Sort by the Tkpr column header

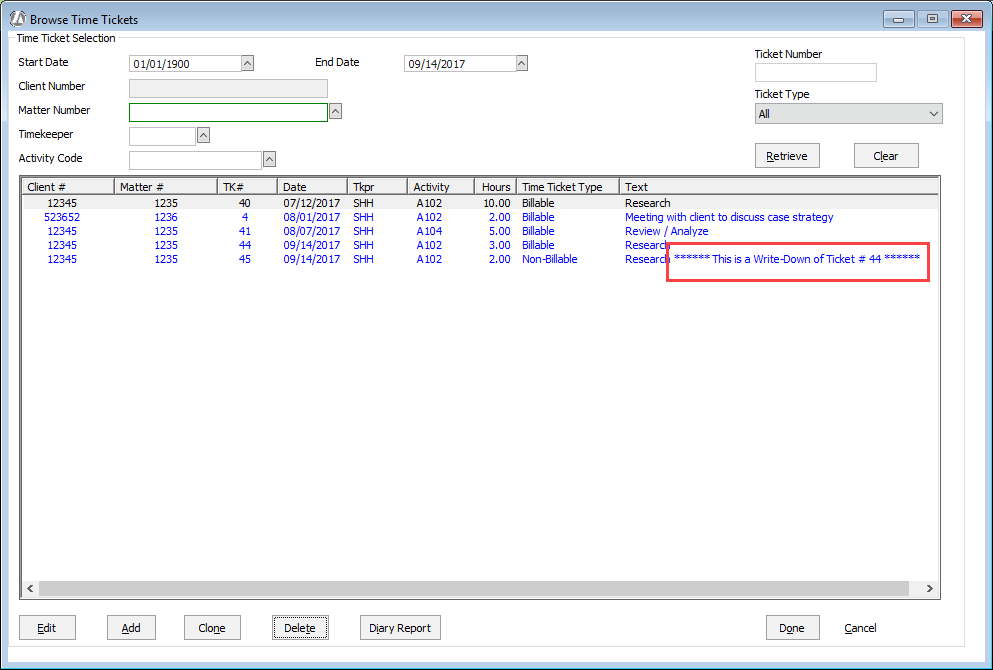tap(377, 187)
